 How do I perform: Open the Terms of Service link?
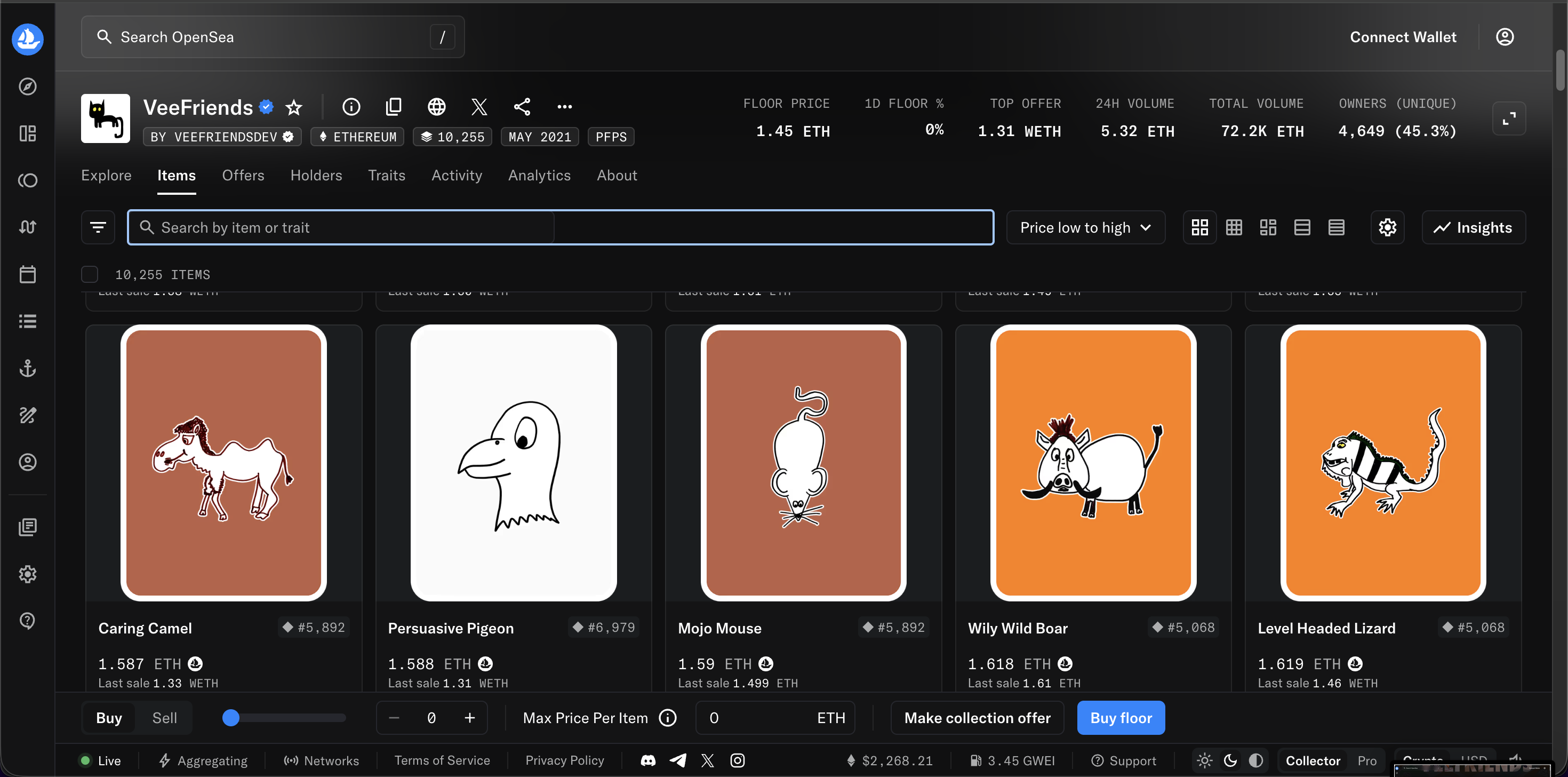click(x=442, y=760)
